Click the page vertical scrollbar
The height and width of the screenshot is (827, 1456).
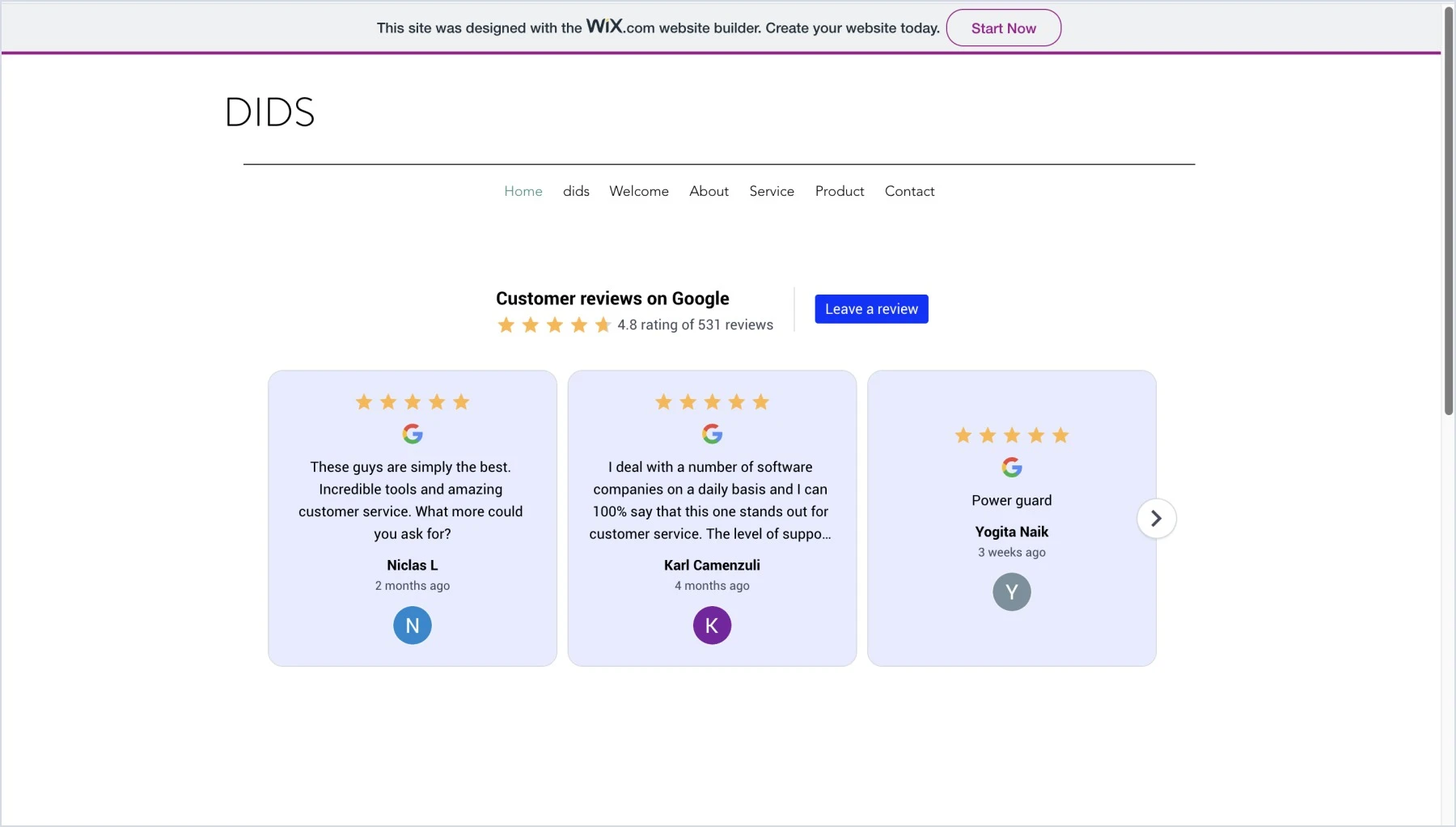pyautogui.click(x=1449, y=212)
